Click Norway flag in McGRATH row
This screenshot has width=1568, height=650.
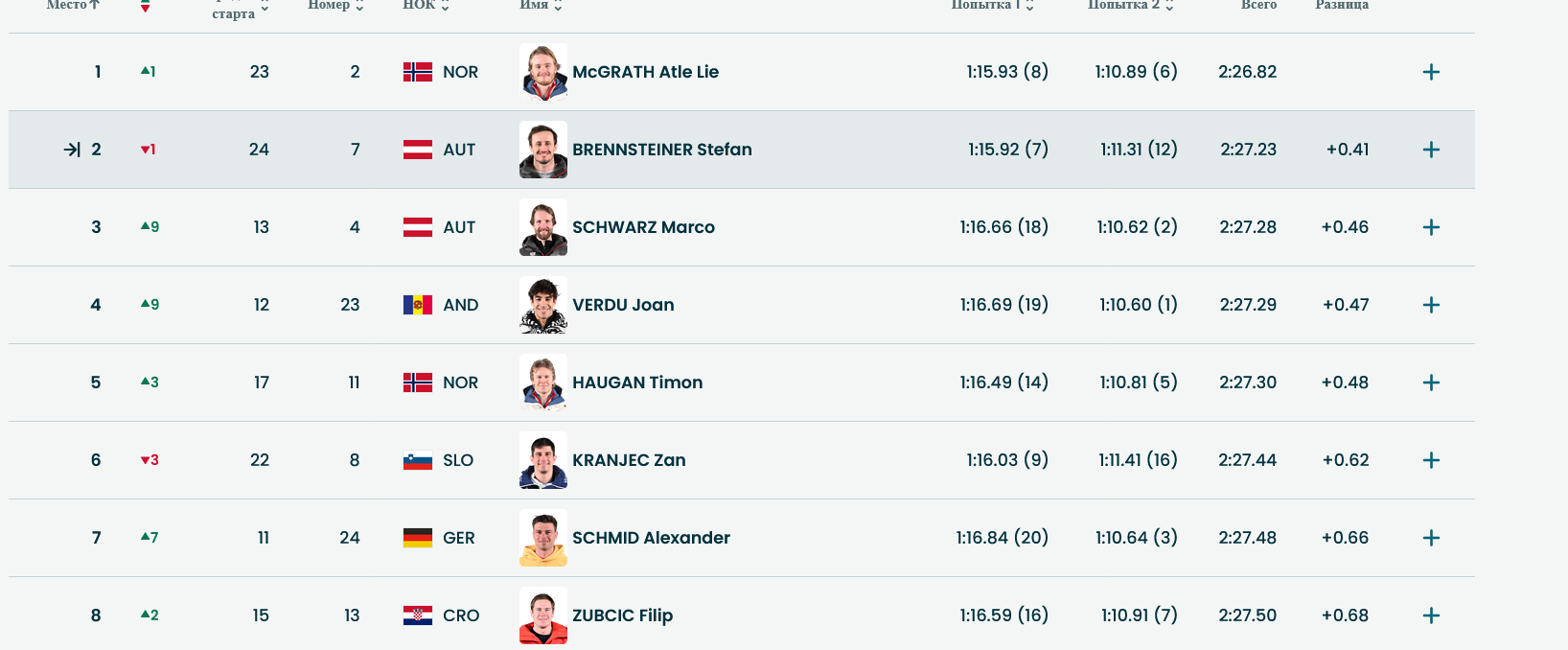[418, 72]
